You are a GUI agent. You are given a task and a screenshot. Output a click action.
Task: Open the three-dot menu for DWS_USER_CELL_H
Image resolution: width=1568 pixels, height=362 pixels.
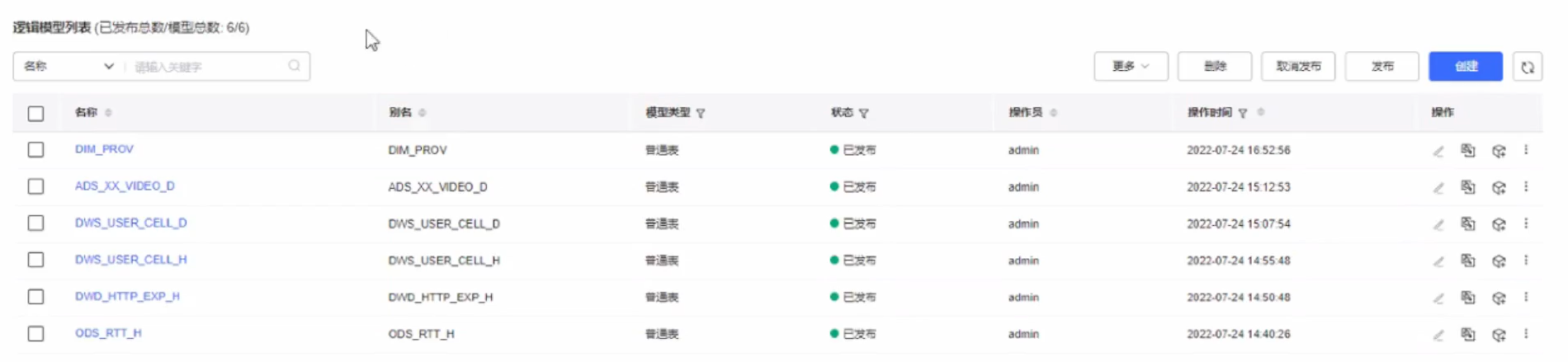point(1526,261)
